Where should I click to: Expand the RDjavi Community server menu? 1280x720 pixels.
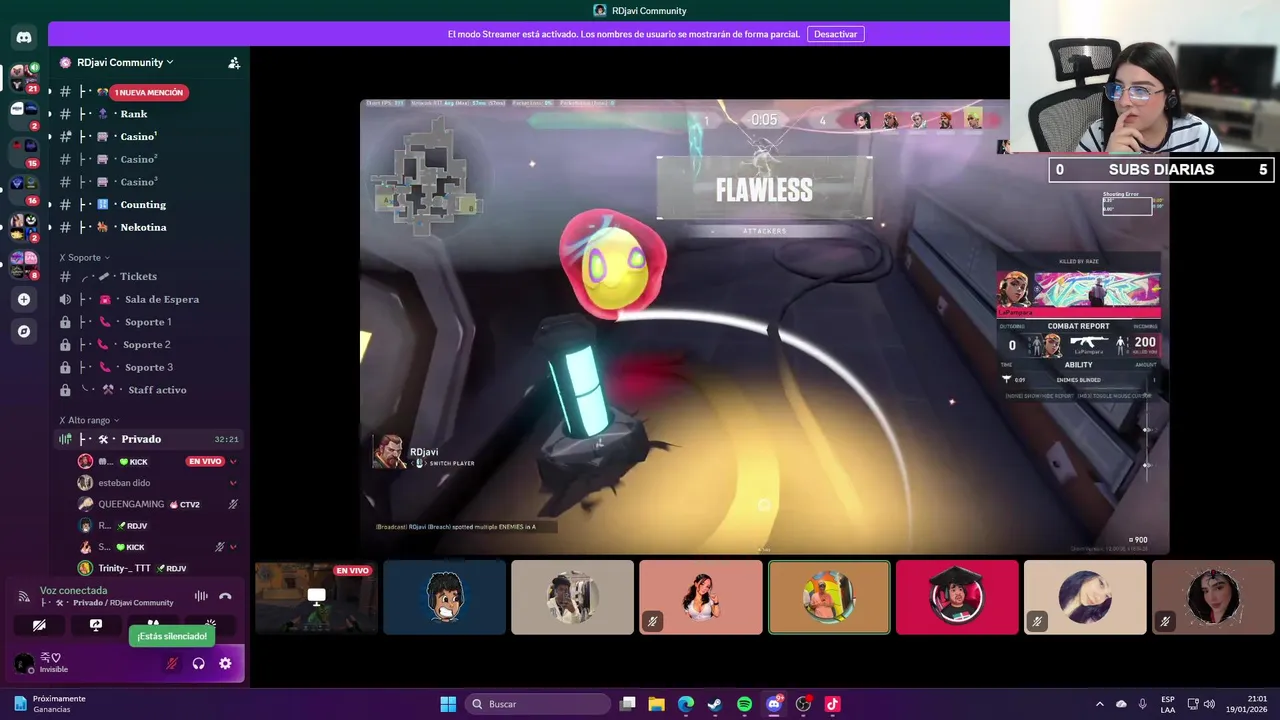[124, 62]
